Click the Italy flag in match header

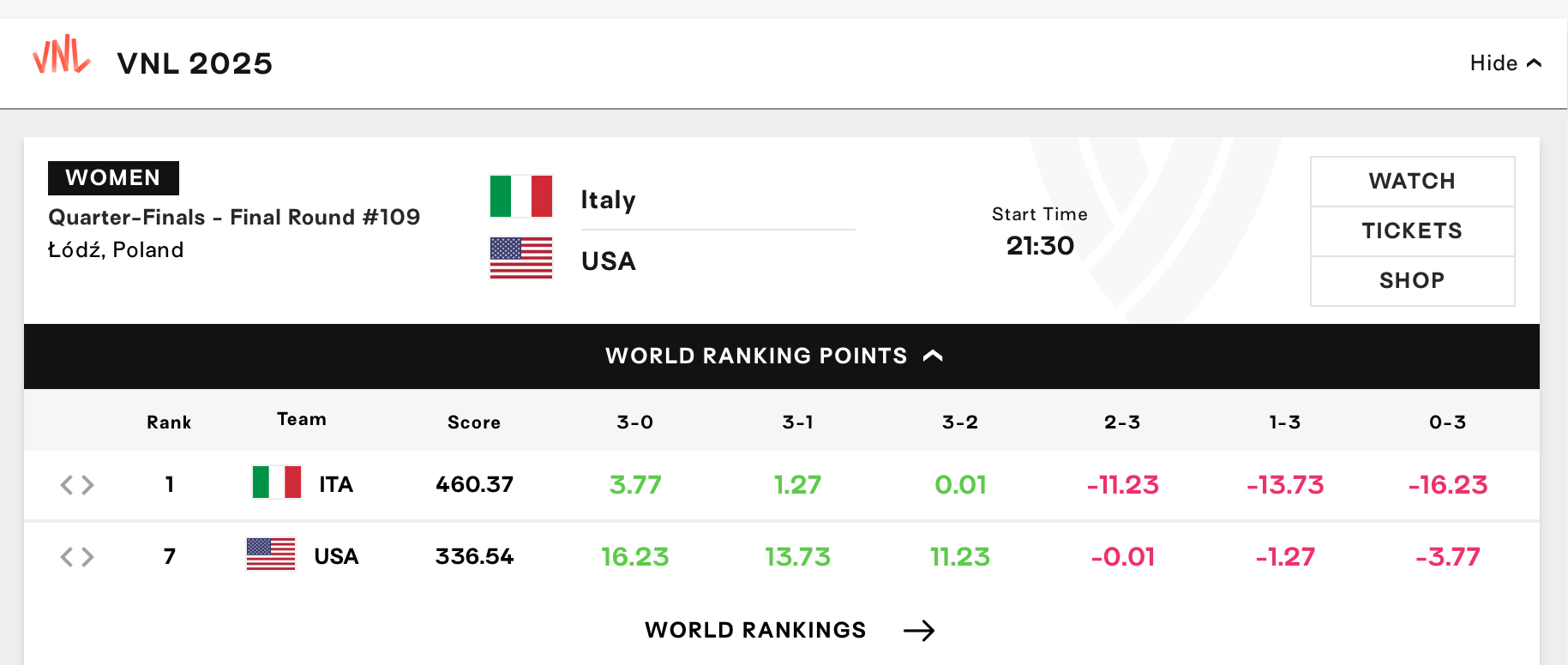(521, 196)
